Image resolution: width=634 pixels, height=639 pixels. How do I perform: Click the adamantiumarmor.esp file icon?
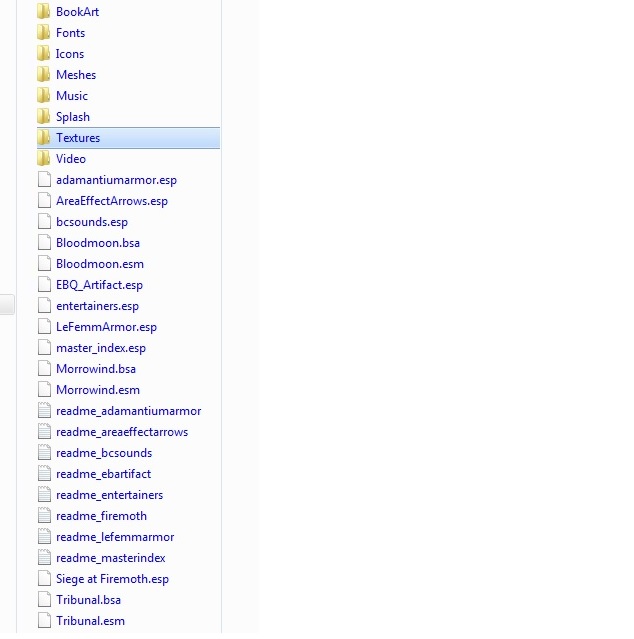[x=44, y=180]
